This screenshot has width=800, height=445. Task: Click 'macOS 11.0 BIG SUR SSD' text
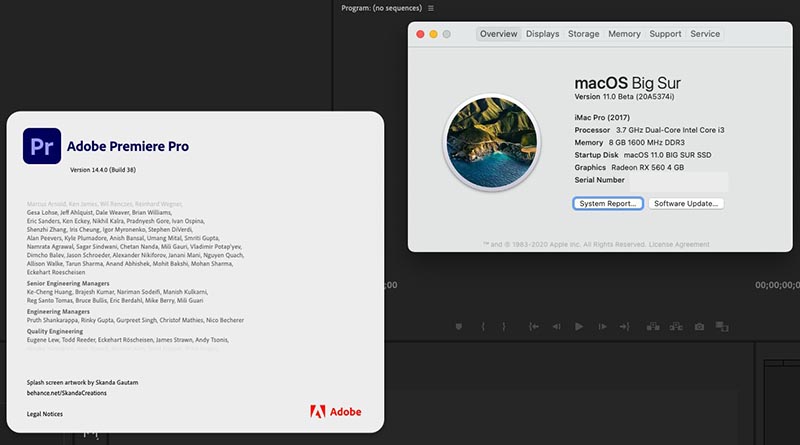tap(667, 155)
